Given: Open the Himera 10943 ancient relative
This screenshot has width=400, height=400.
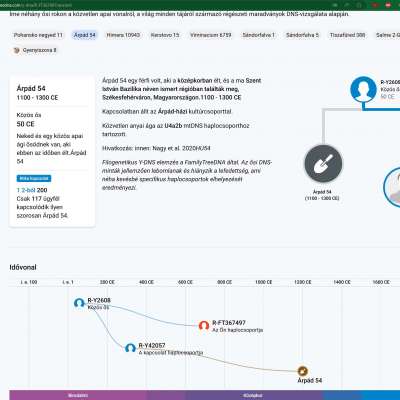Looking at the screenshot, I should [x=123, y=35].
